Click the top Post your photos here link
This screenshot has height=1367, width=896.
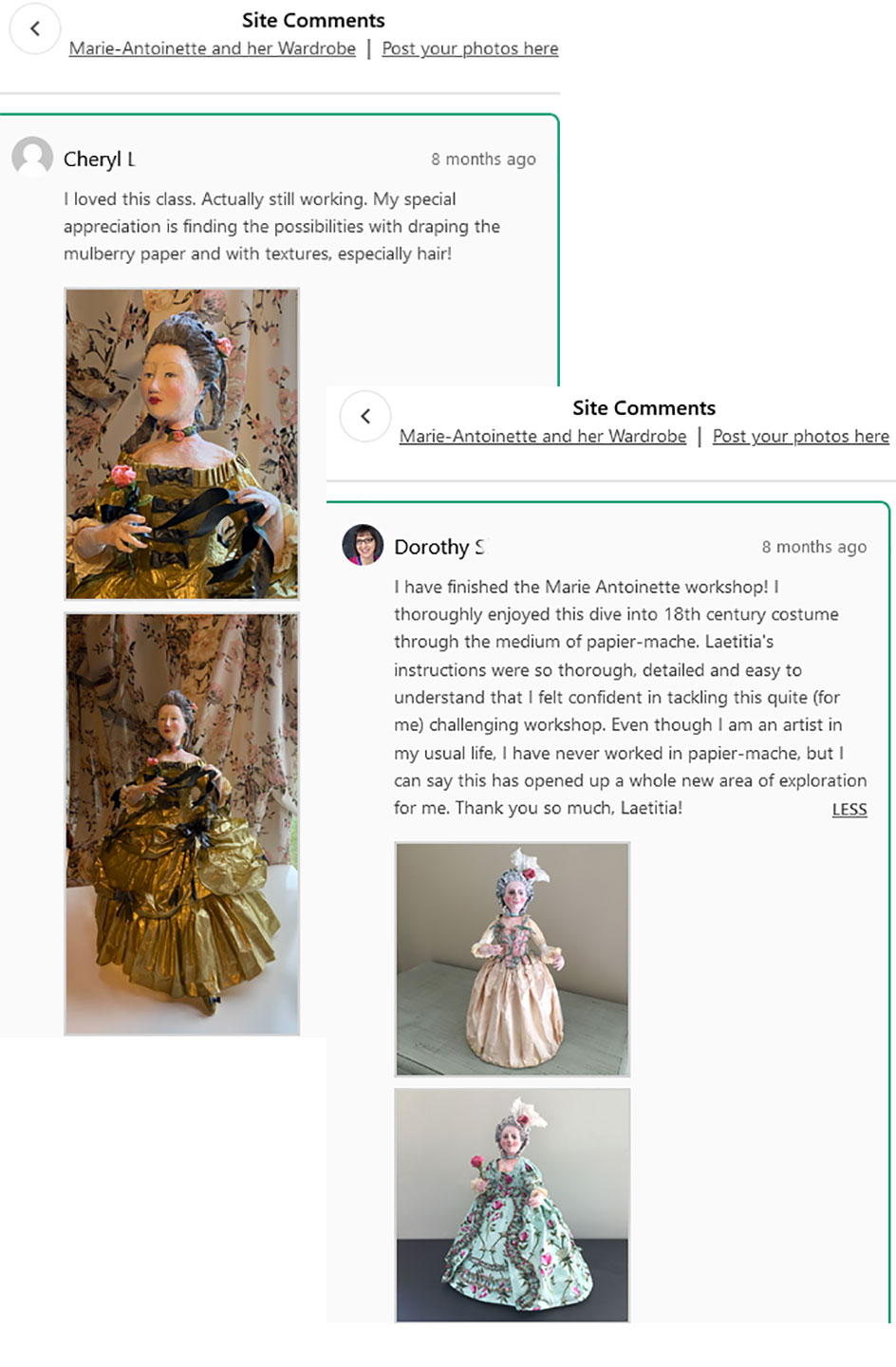click(470, 48)
